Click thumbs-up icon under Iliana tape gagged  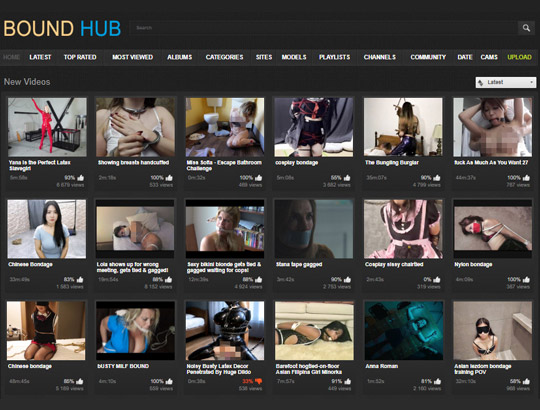tap(347, 280)
